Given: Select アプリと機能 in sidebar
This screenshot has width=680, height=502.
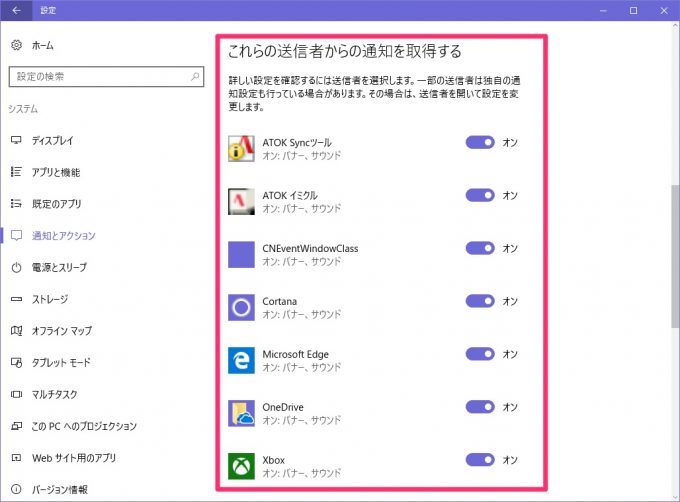Looking at the screenshot, I should (x=56, y=172).
